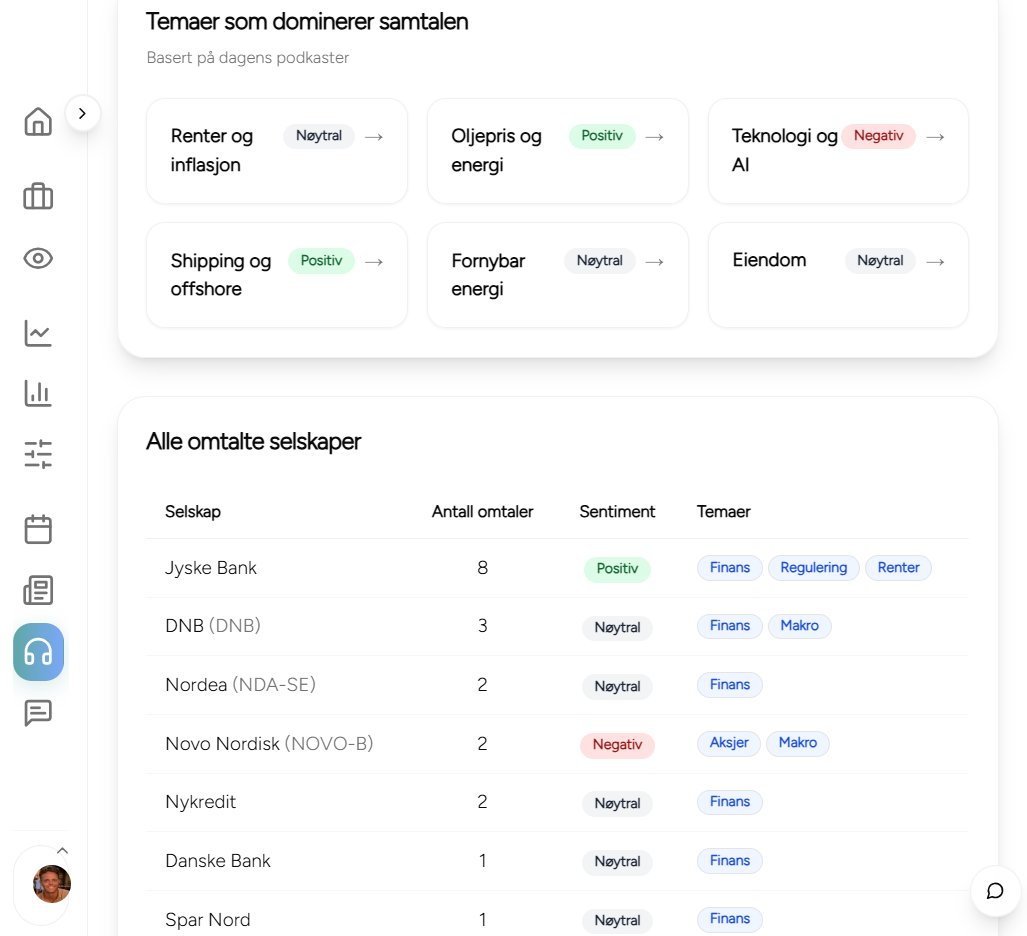This screenshot has width=1027, height=936.
Task: Open the Home icon in sidebar
Action: [x=38, y=122]
